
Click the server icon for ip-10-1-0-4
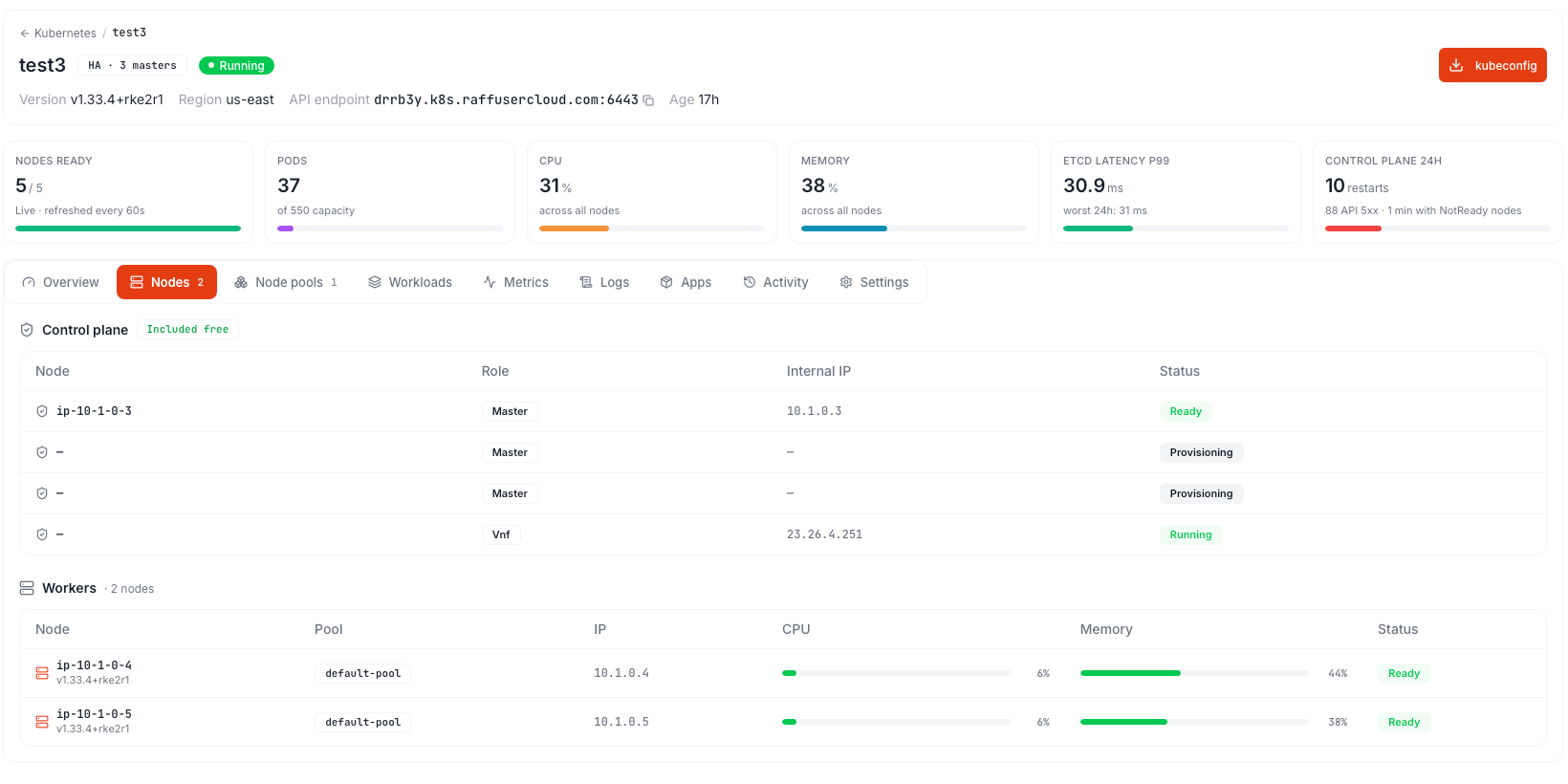click(x=42, y=673)
